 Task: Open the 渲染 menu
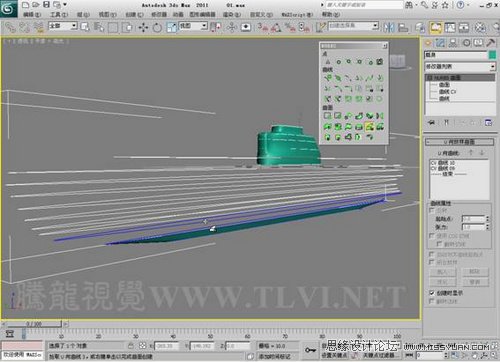pyautogui.click(x=231, y=14)
